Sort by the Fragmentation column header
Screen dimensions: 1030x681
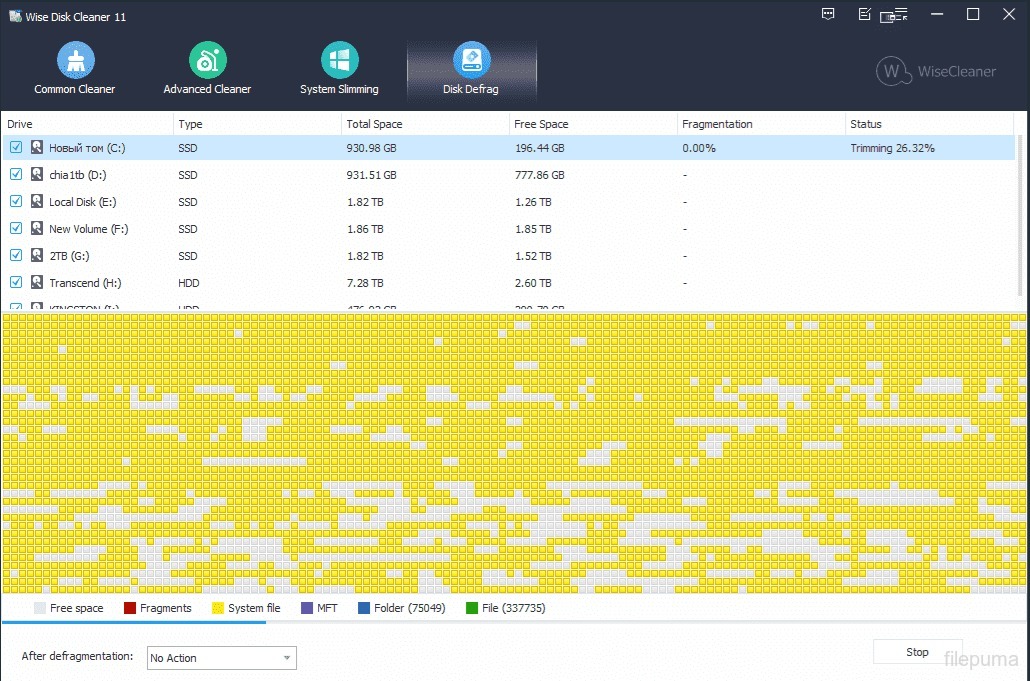717,124
